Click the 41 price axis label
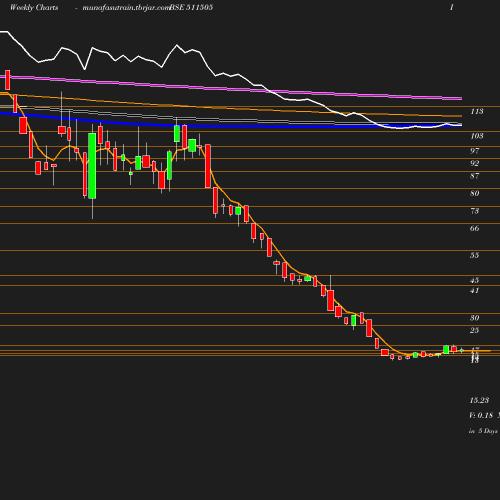 coord(475,291)
